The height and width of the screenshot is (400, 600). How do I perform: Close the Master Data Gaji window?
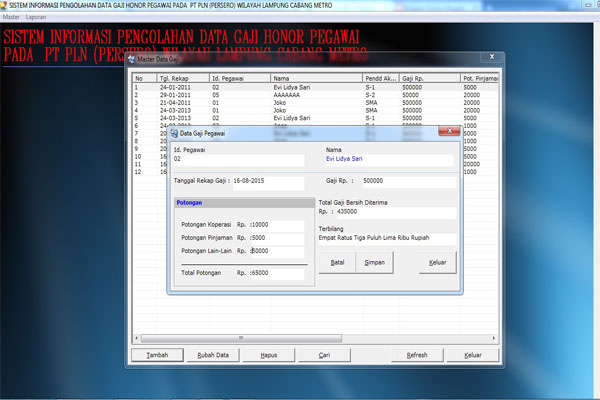(x=492, y=57)
